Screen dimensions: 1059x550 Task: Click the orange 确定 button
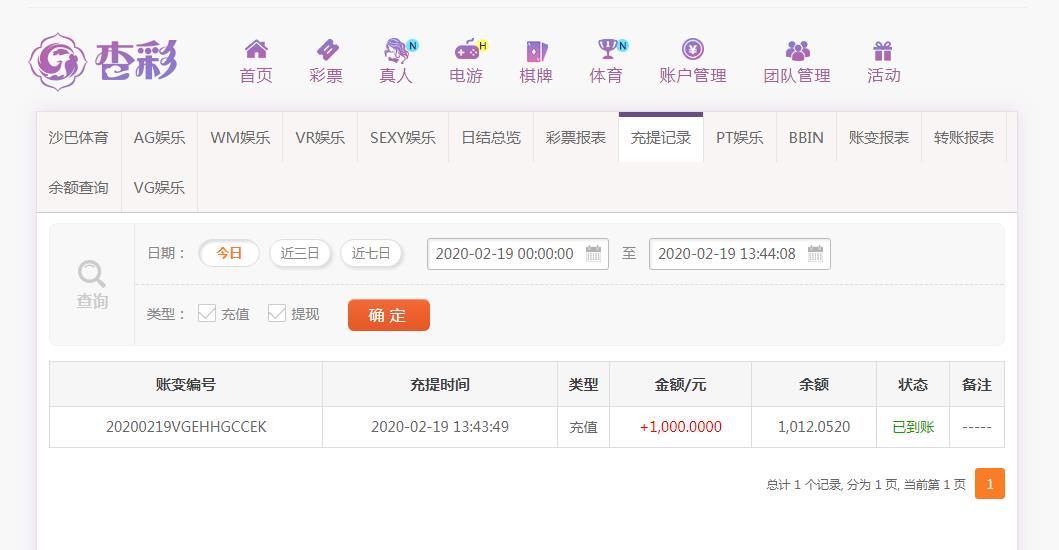pos(388,315)
